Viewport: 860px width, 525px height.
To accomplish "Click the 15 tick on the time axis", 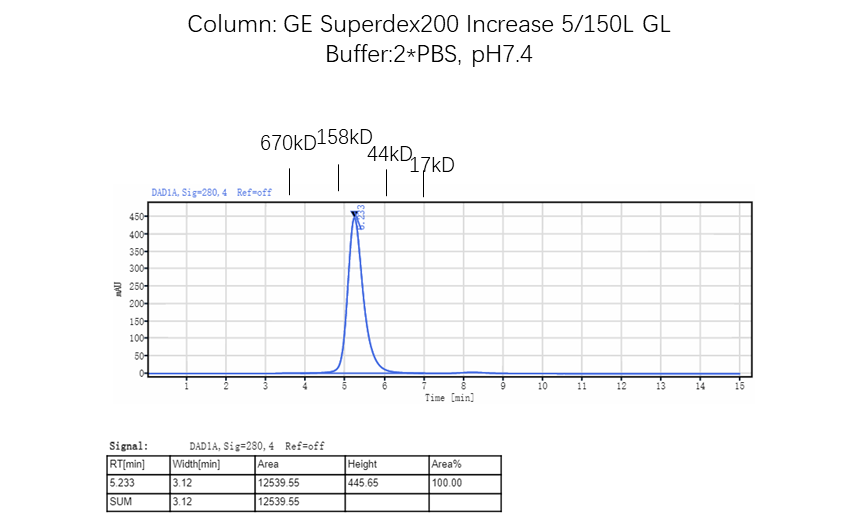I will tap(739, 386).
